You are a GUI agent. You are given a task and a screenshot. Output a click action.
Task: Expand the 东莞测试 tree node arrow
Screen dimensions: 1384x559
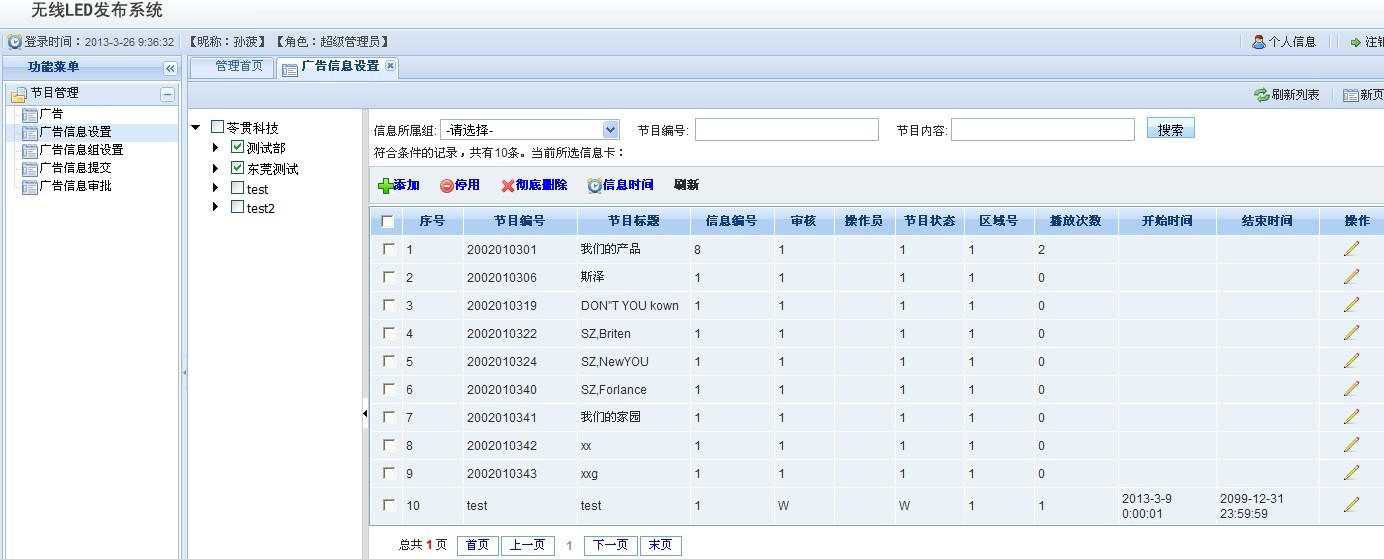pyautogui.click(x=215, y=169)
